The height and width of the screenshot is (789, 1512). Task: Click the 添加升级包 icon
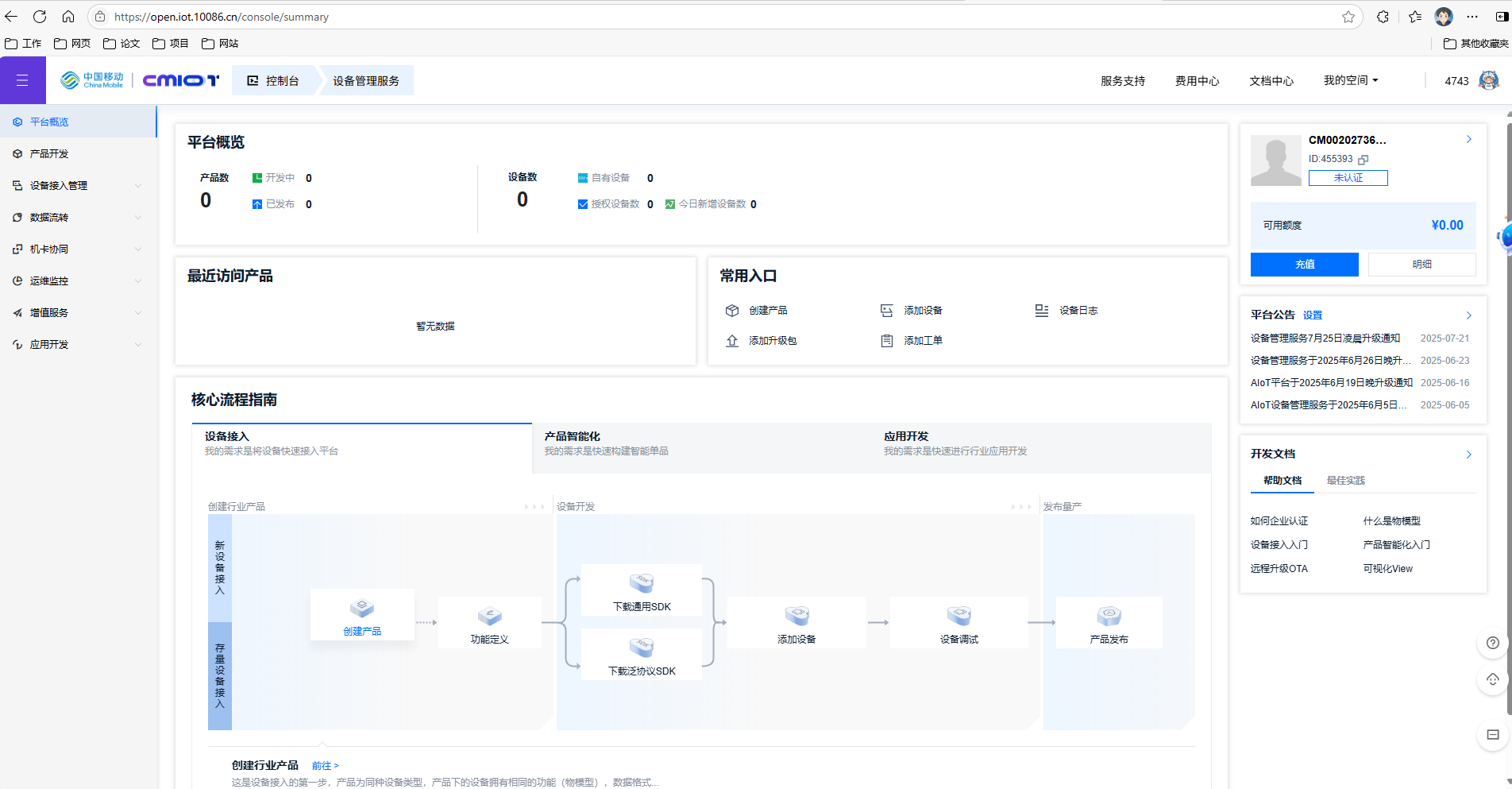[732, 340]
